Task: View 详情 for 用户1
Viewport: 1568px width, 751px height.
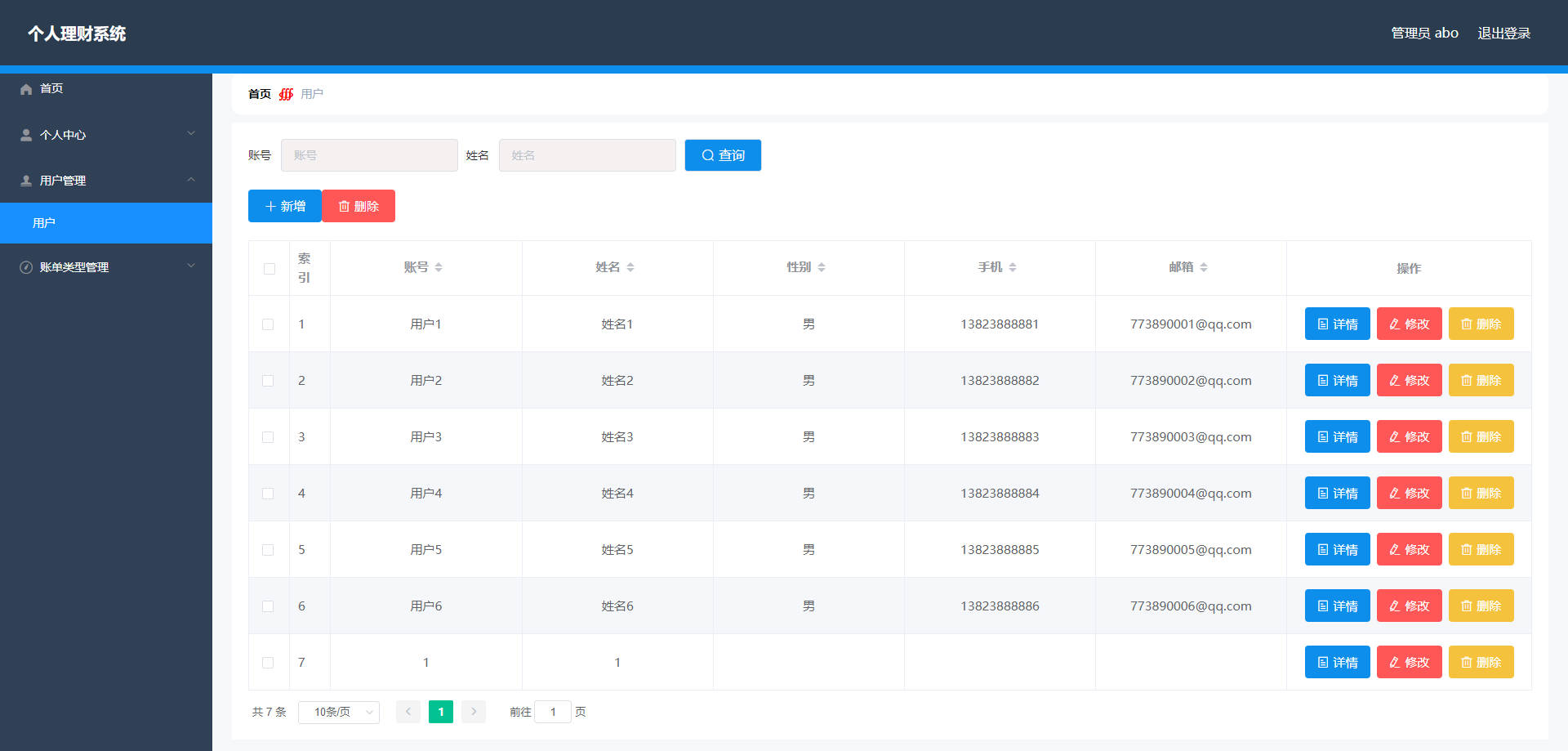Action: [x=1338, y=324]
